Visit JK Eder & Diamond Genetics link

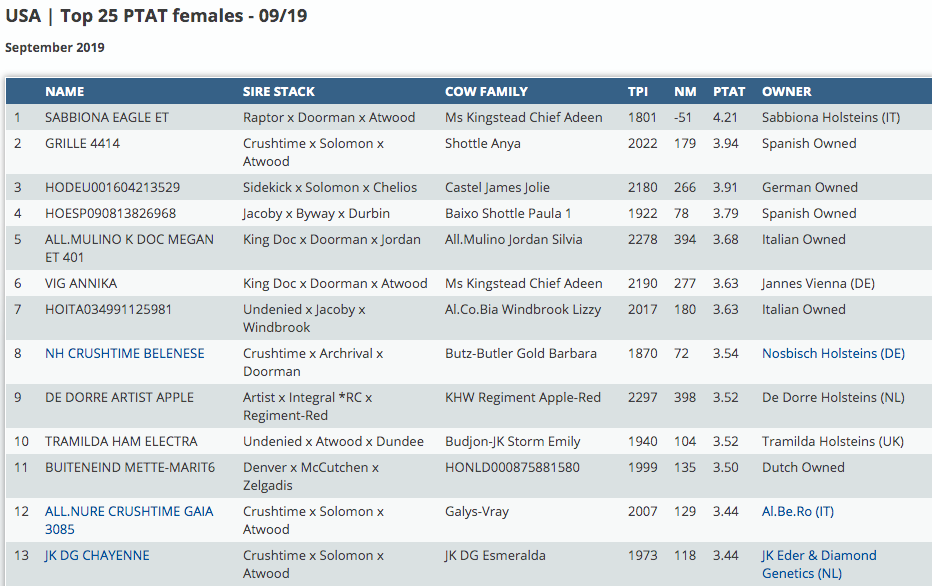[x=818, y=564]
